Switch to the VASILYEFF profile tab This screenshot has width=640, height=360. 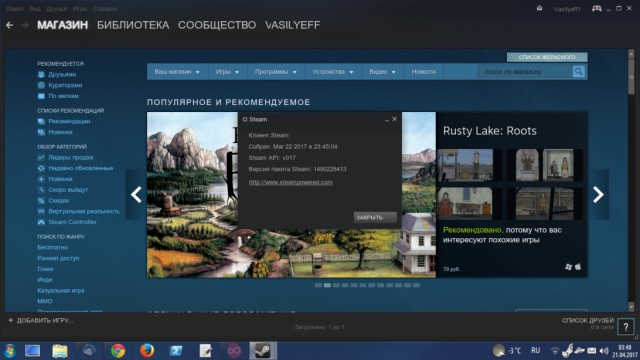293,25
